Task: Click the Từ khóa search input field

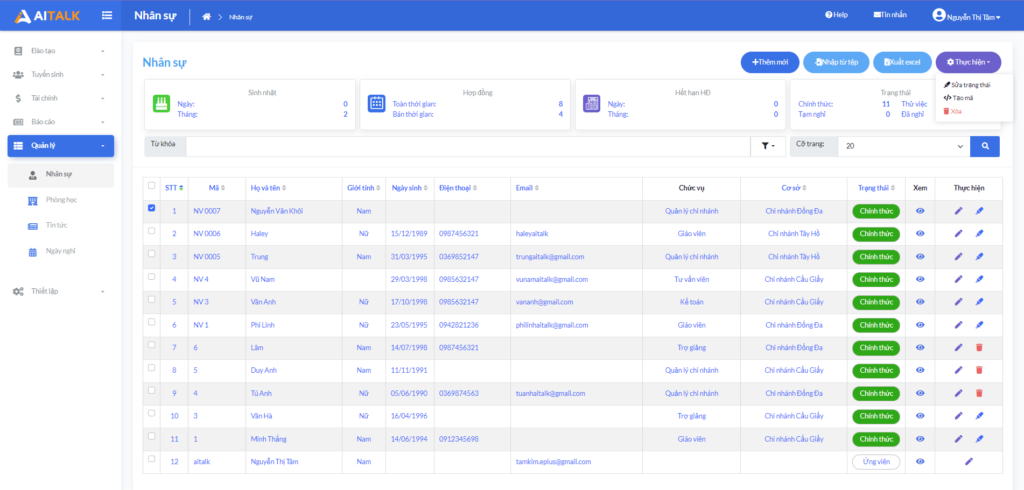Action: coord(465,146)
